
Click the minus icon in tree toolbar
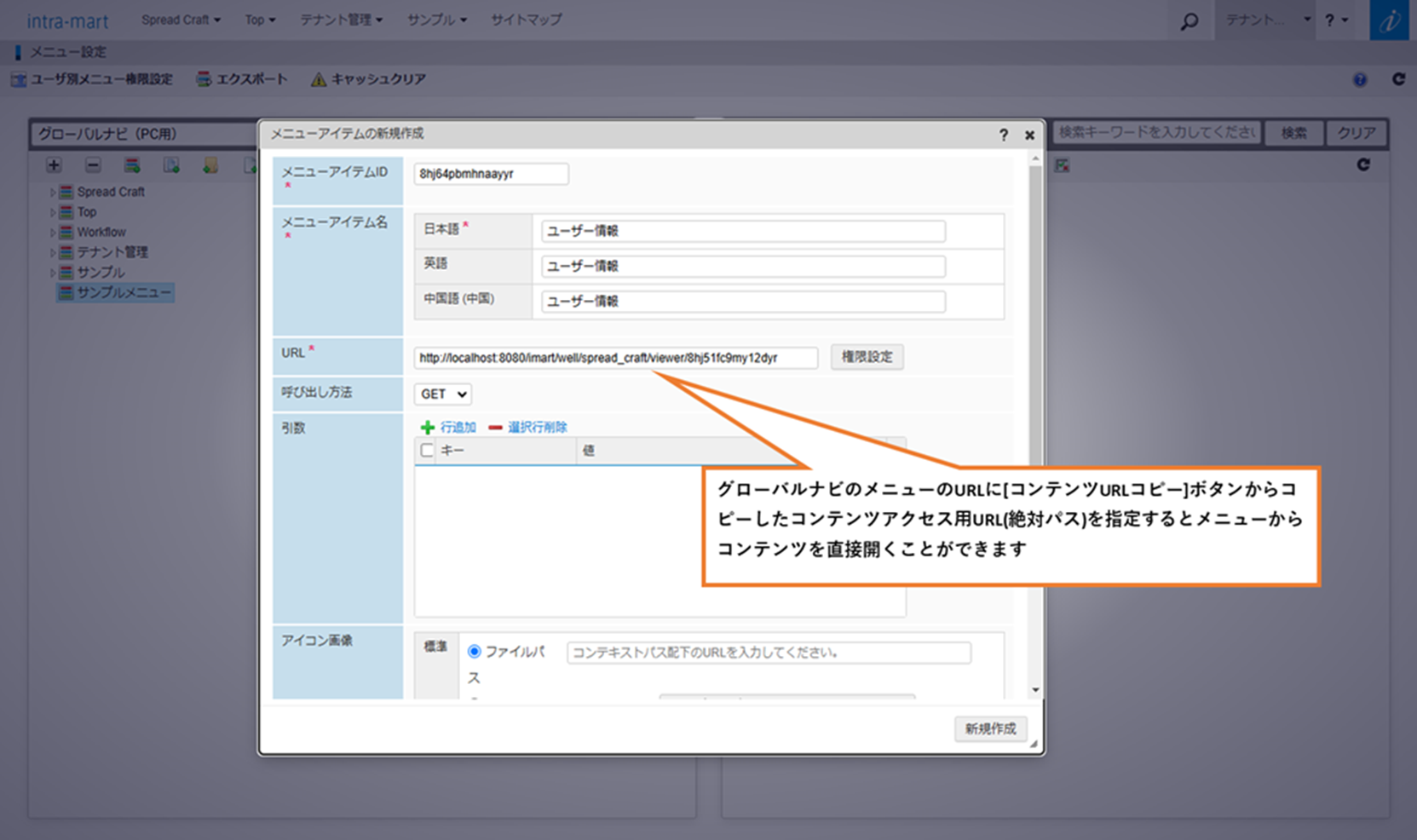click(x=93, y=165)
